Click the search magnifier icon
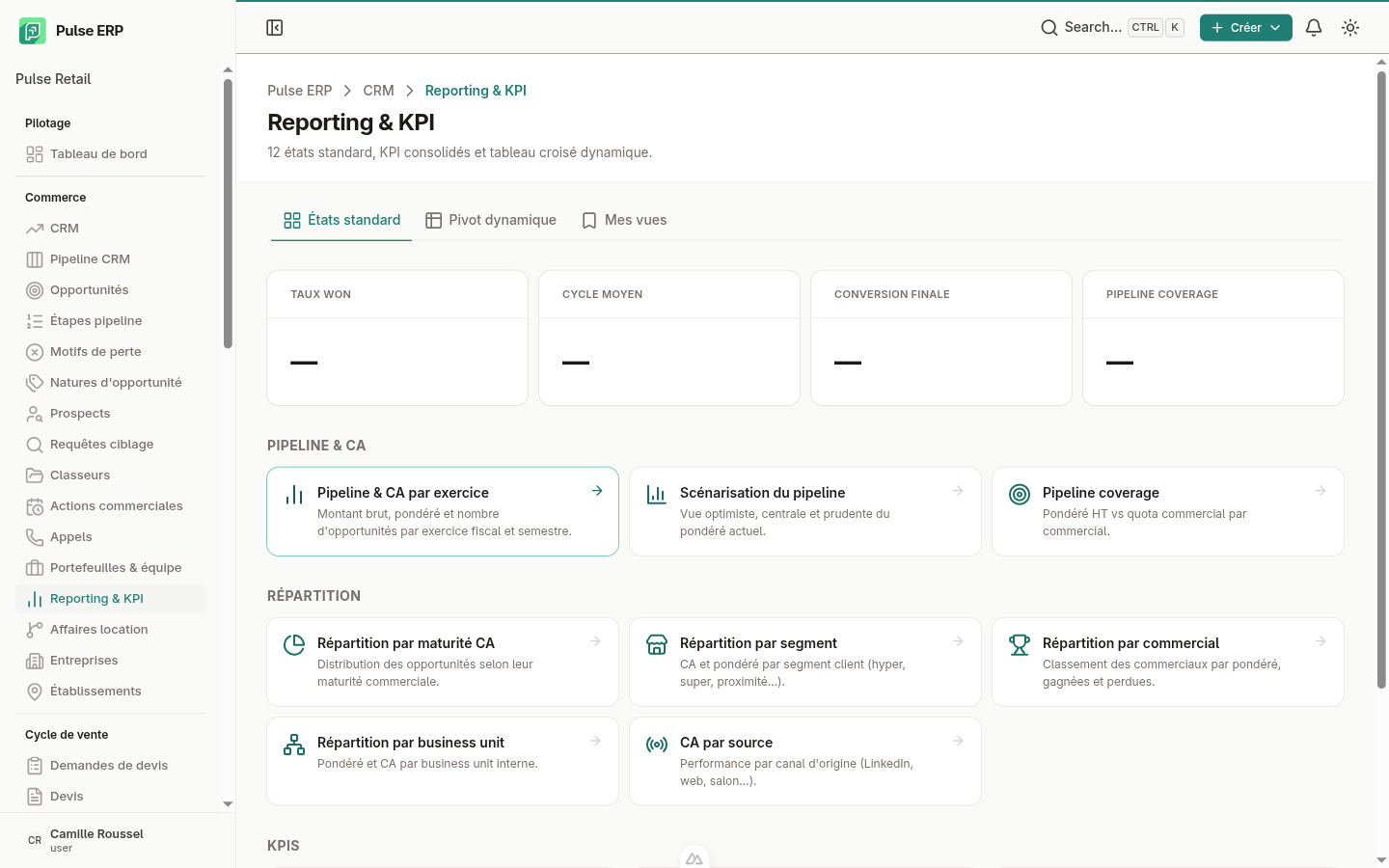The image size is (1389, 868). pos(1049,28)
